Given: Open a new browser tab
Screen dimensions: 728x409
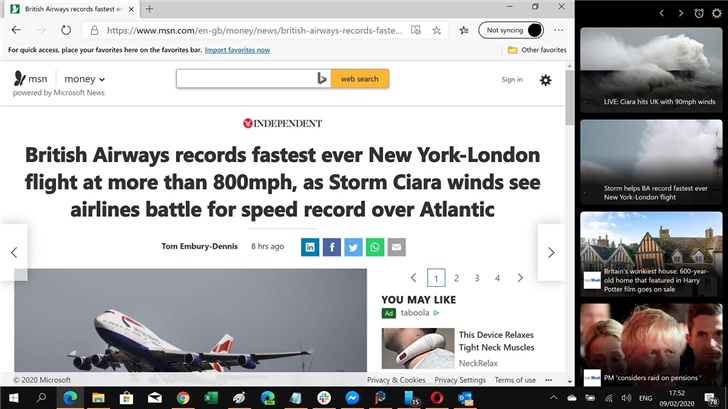Looking at the screenshot, I should coord(150,9).
